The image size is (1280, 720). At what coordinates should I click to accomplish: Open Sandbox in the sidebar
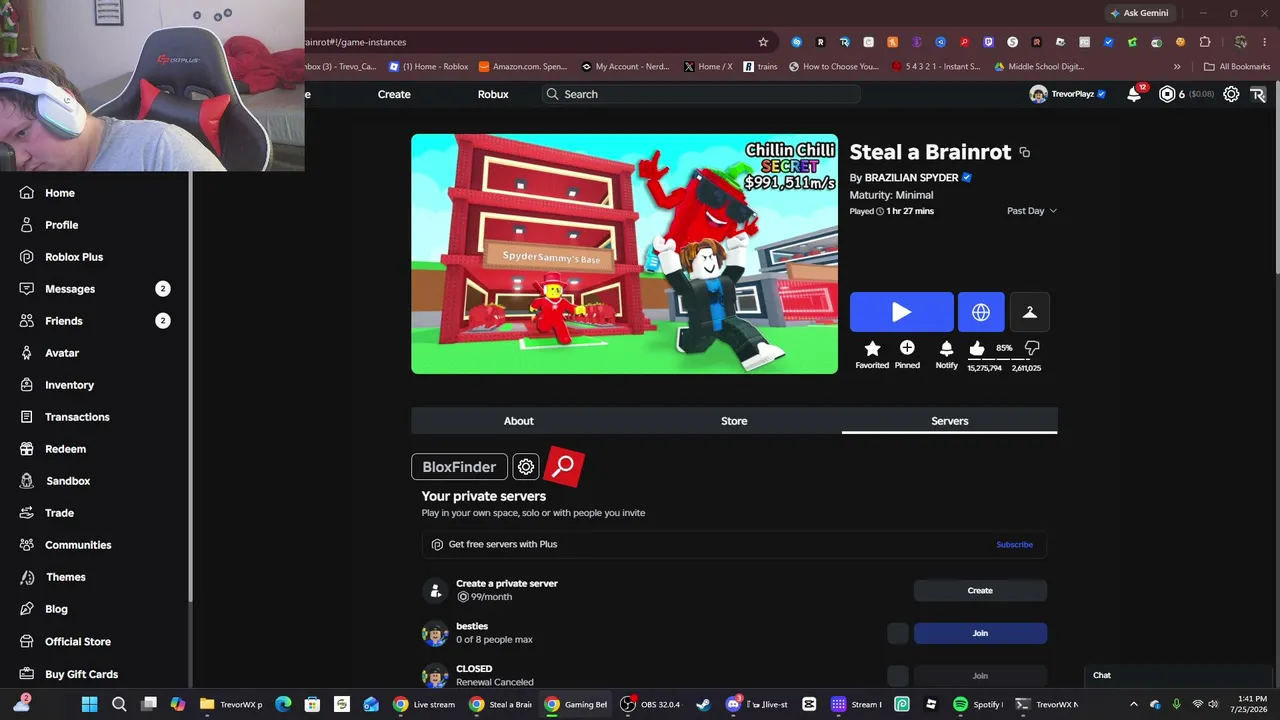coord(67,481)
